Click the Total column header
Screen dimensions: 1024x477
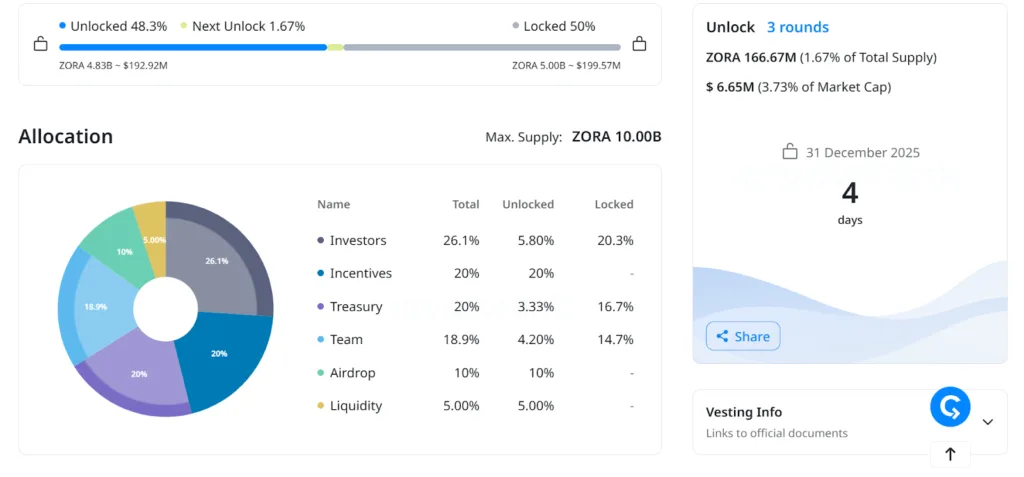click(x=466, y=205)
